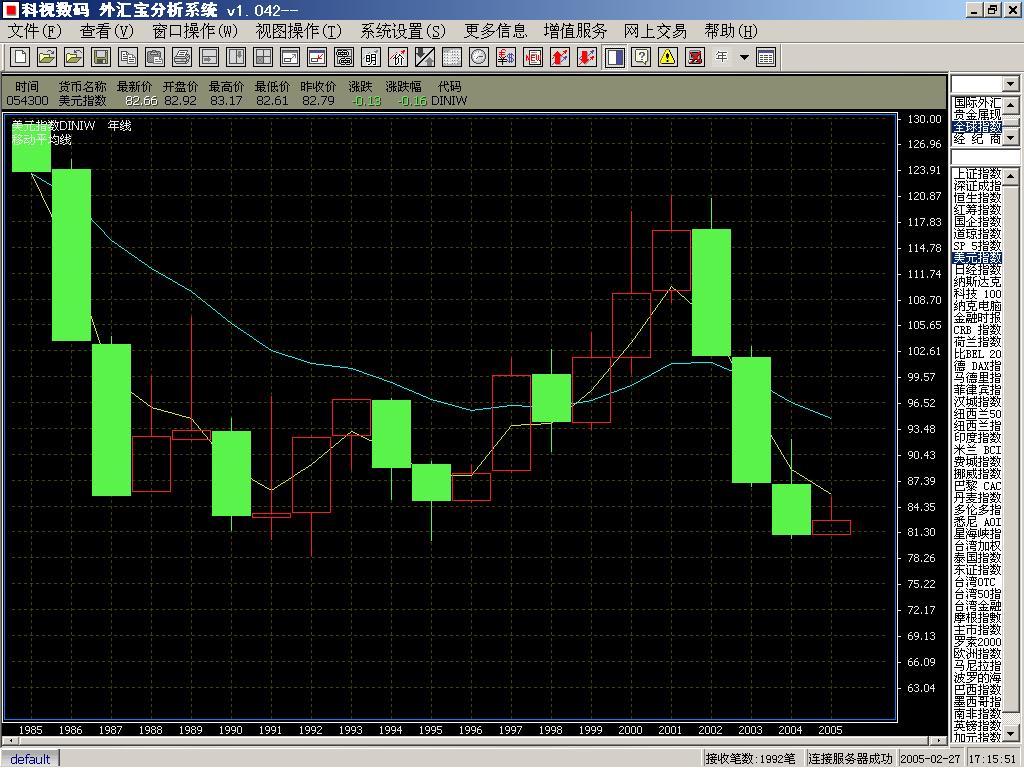Click the red down-arrow icon
The image size is (1024, 768).
coord(586,57)
